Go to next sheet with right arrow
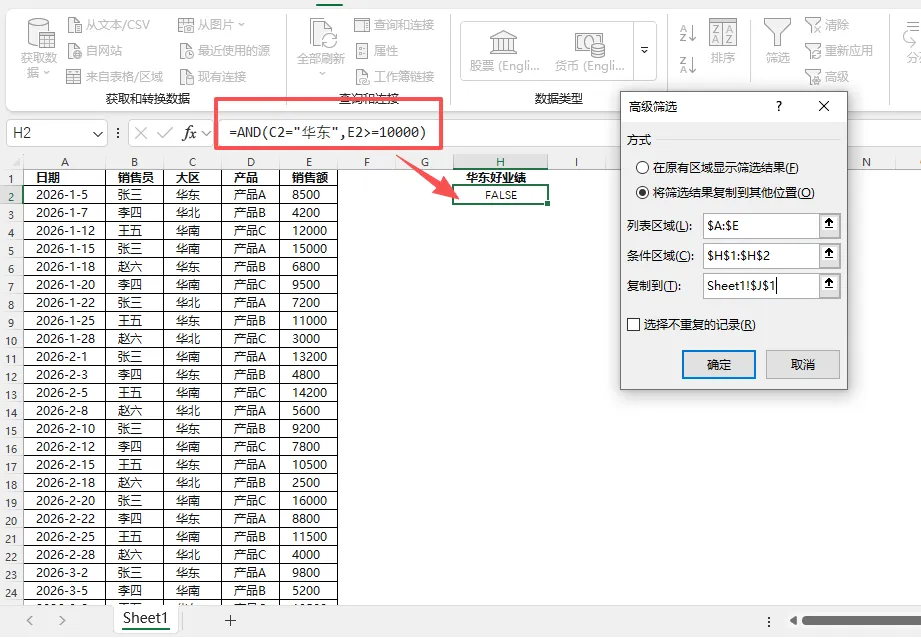Image resolution: width=921 pixels, height=638 pixels. [62, 620]
